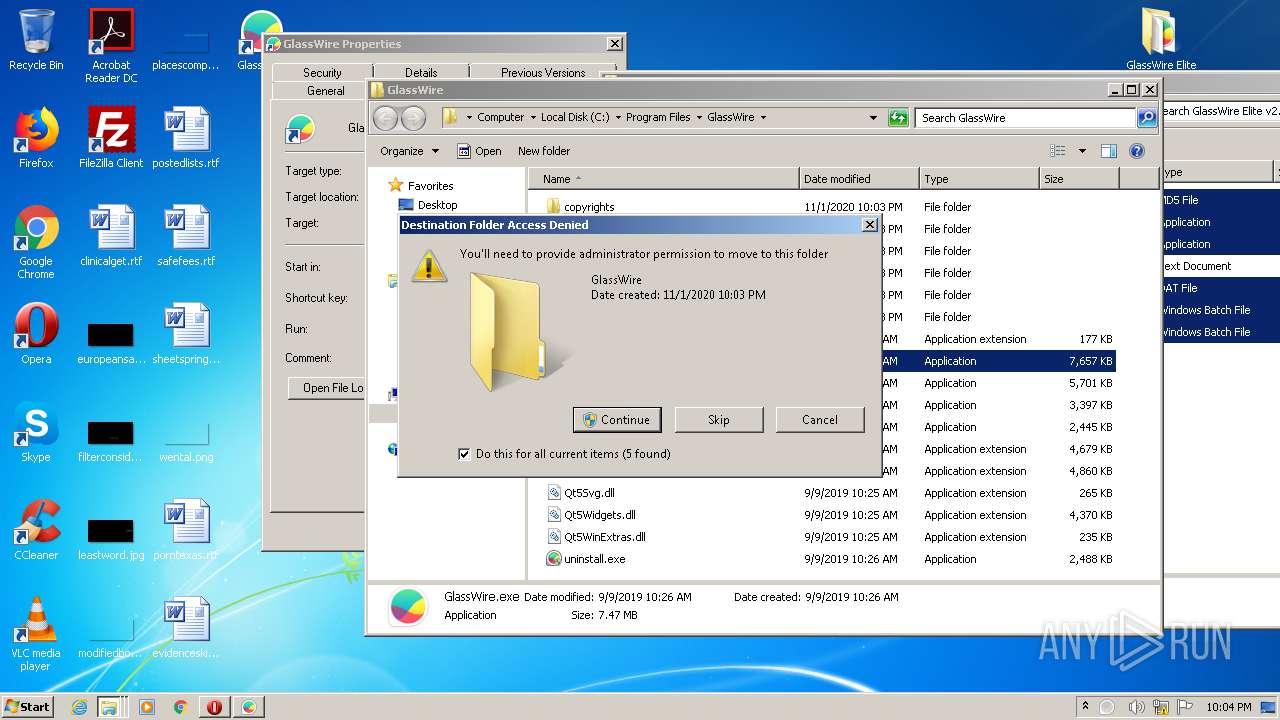Launch Opera browser desktop shortcut
Image resolution: width=1280 pixels, height=720 pixels.
click(x=36, y=334)
